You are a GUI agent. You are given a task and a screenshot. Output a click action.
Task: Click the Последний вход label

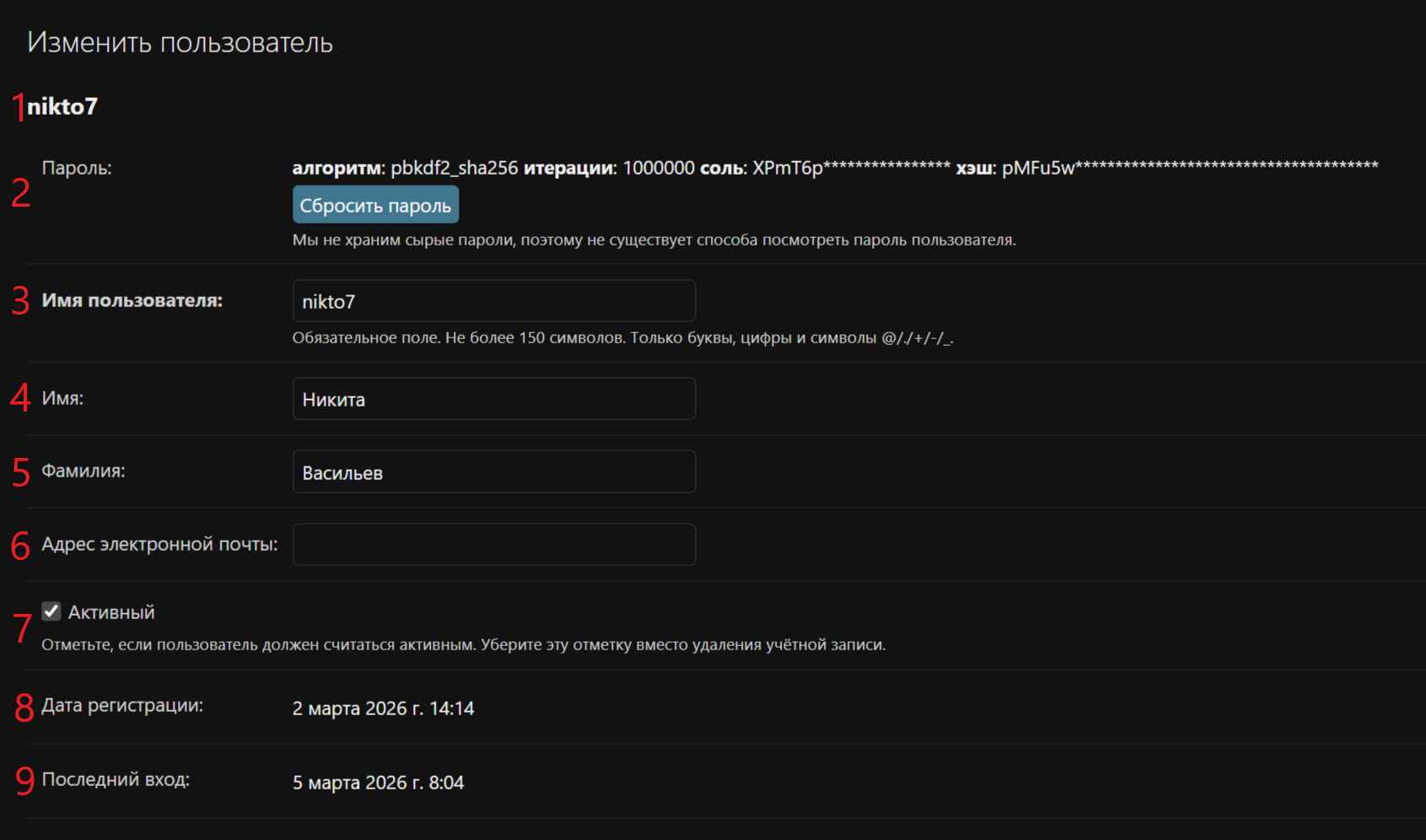116,779
